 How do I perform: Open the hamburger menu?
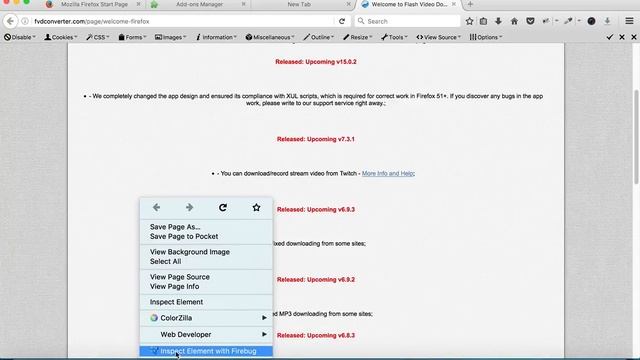(x=629, y=21)
